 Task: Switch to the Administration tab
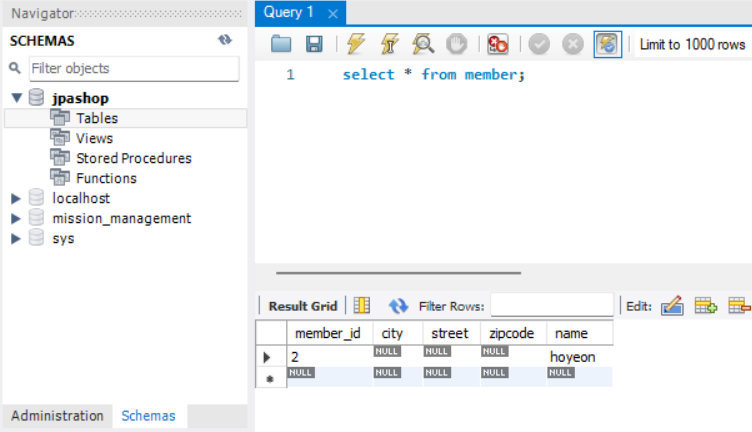(57, 416)
